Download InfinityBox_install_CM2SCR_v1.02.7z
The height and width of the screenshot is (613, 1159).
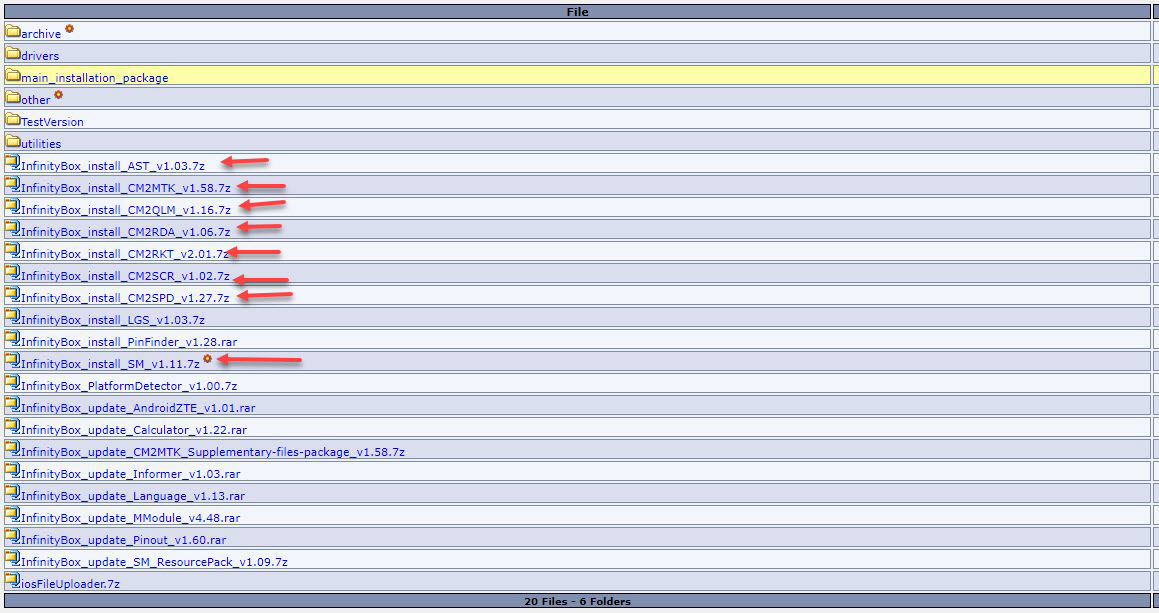pos(125,276)
